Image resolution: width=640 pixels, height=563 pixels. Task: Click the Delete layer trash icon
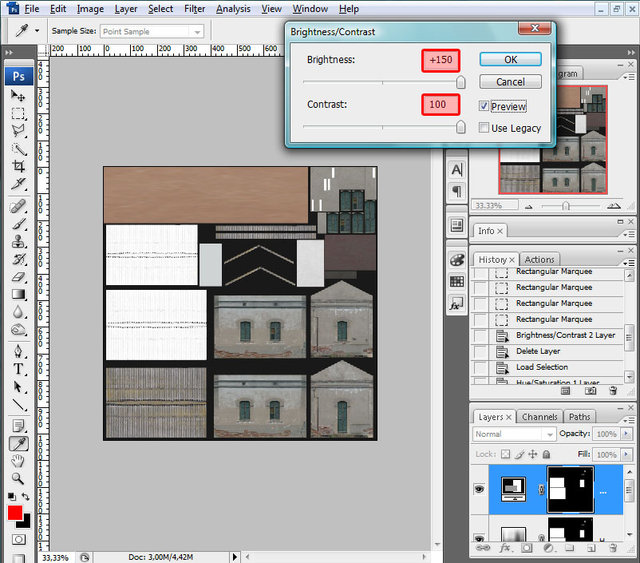click(x=611, y=547)
